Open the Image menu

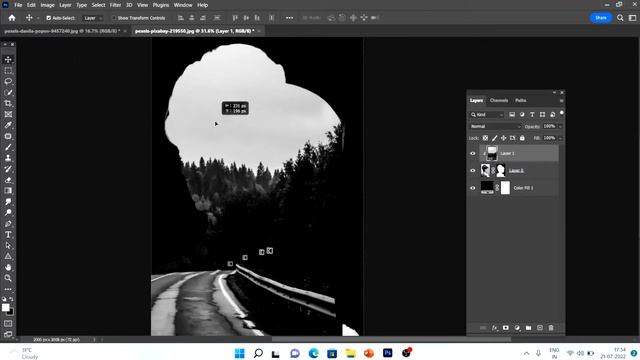(x=47, y=5)
